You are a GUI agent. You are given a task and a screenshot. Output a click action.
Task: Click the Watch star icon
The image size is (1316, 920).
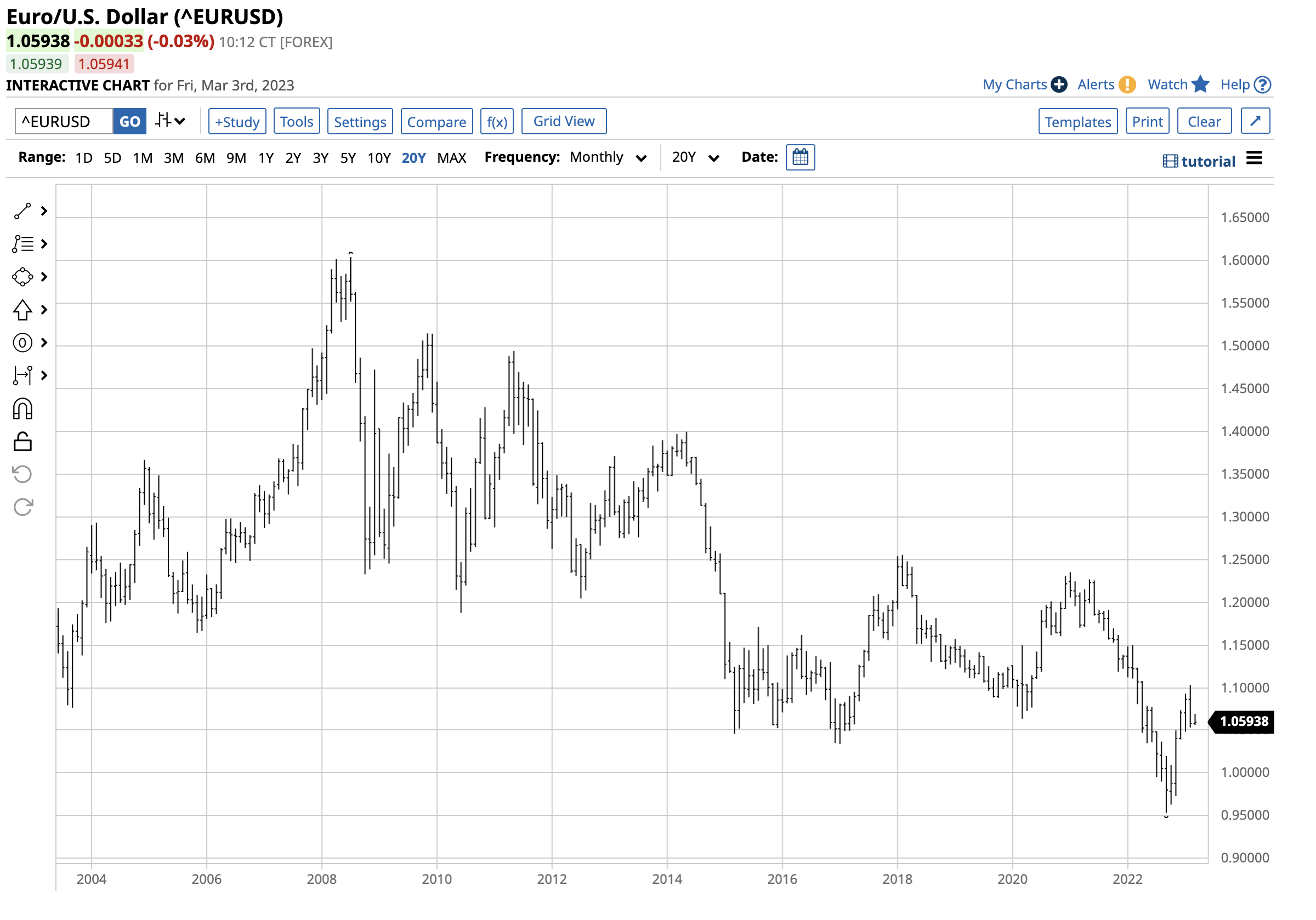(1200, 84)
